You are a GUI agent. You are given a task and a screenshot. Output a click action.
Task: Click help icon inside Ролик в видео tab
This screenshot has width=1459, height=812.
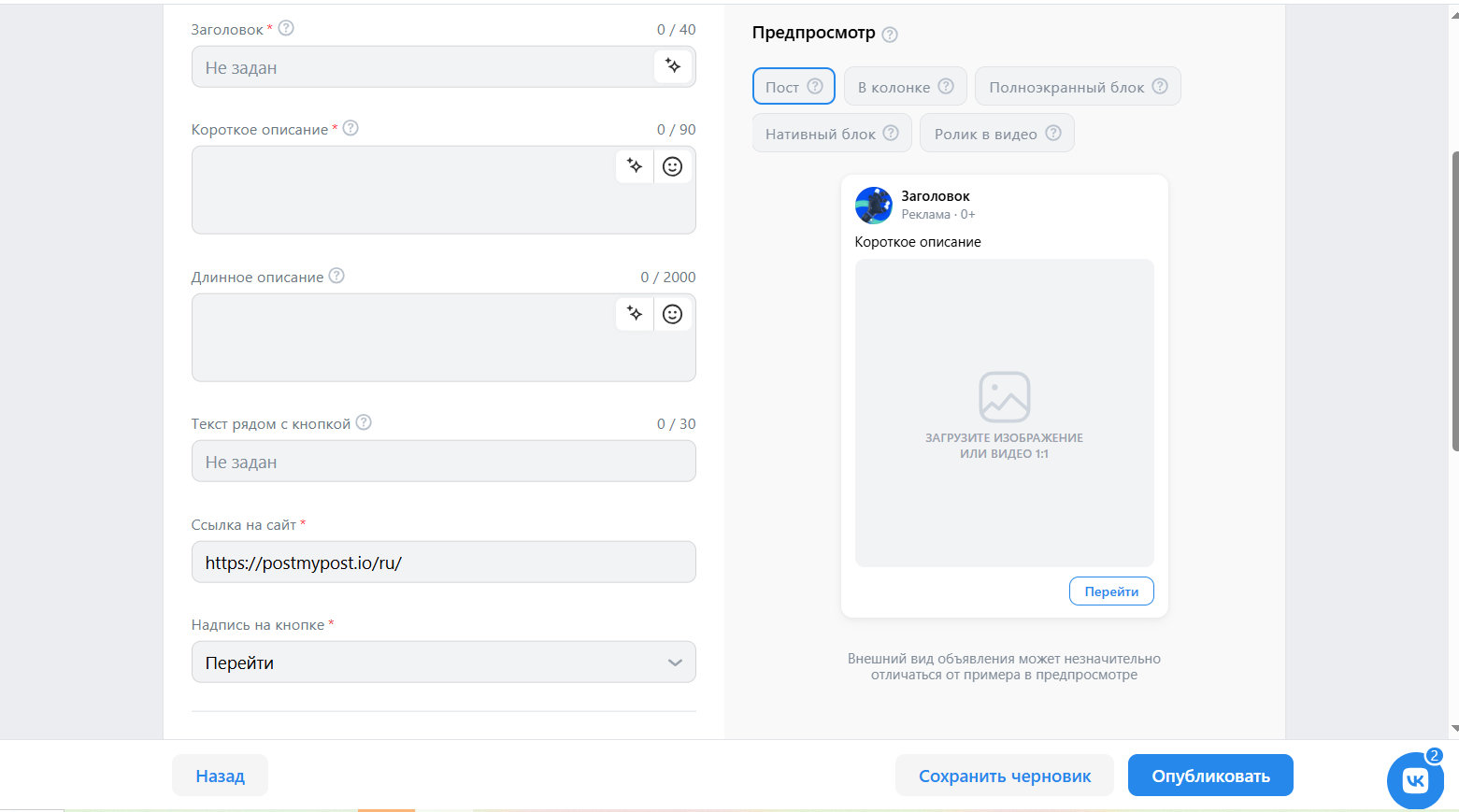click(x=1053, y=133)
